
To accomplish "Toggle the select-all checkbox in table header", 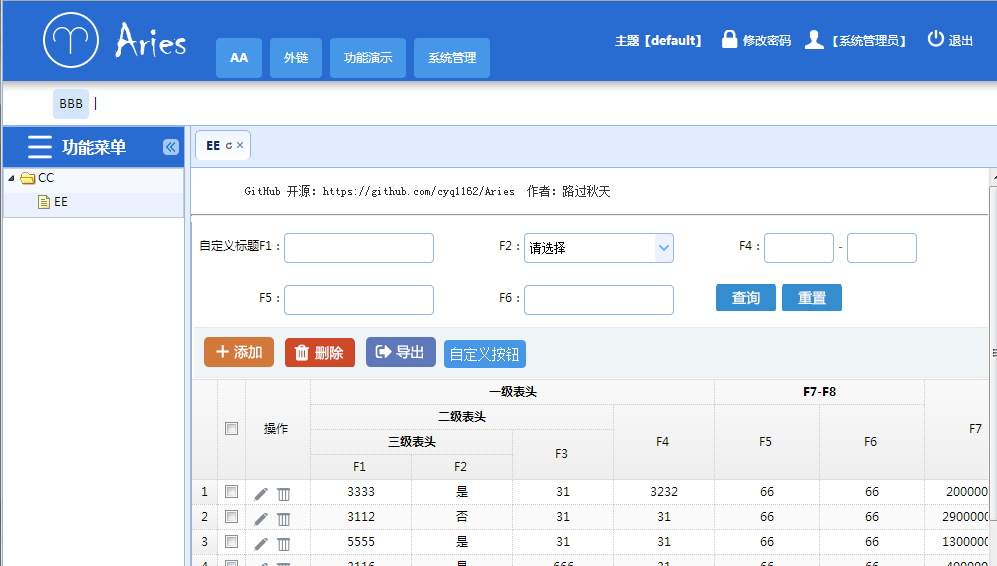I will [x=231, y=429].
